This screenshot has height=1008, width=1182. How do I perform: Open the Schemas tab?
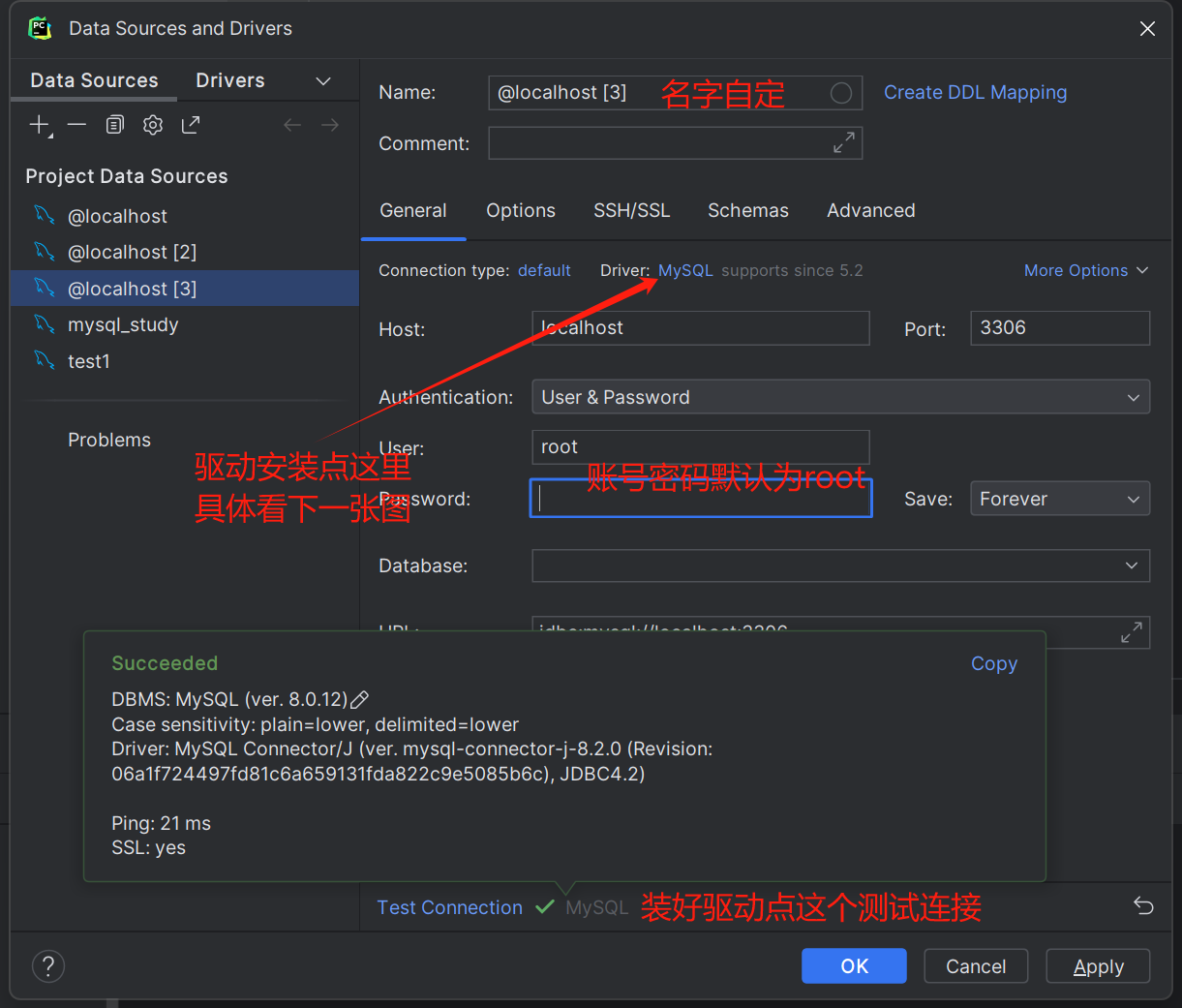pyautogui.click(x=748, y=211)
